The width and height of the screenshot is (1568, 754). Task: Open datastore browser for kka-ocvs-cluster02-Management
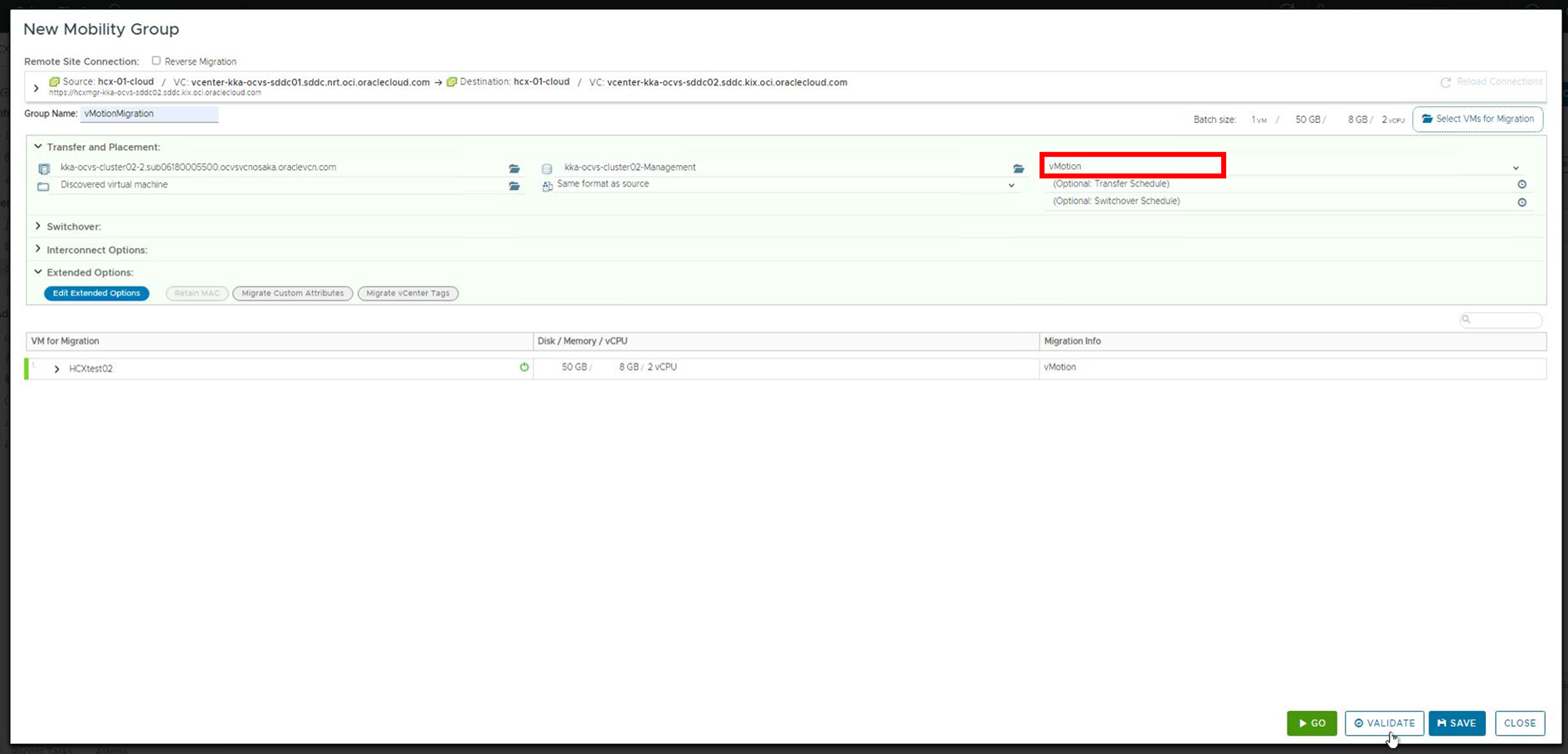click(x=1018, y=168)
